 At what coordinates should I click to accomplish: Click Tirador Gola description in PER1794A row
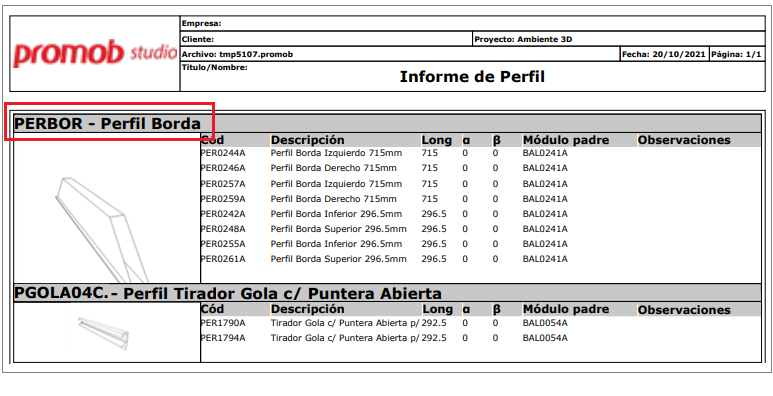click(x=345, y=338)
